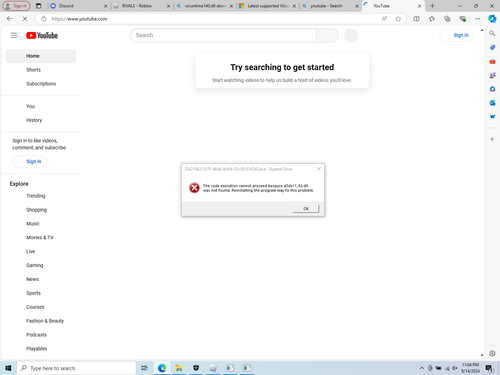Open a new browser tab
Viewport: 500px width, 375px height.
pyautogui.click(x=432, y=6)
